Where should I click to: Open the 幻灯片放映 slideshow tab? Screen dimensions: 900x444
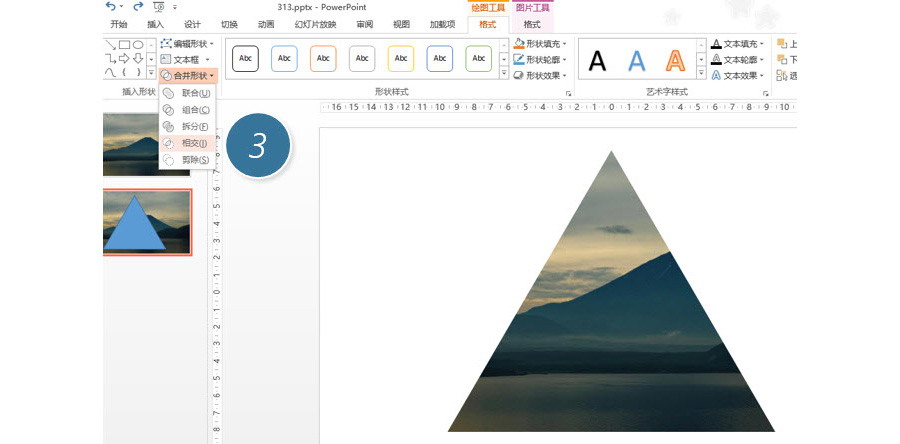click(315, 24)
